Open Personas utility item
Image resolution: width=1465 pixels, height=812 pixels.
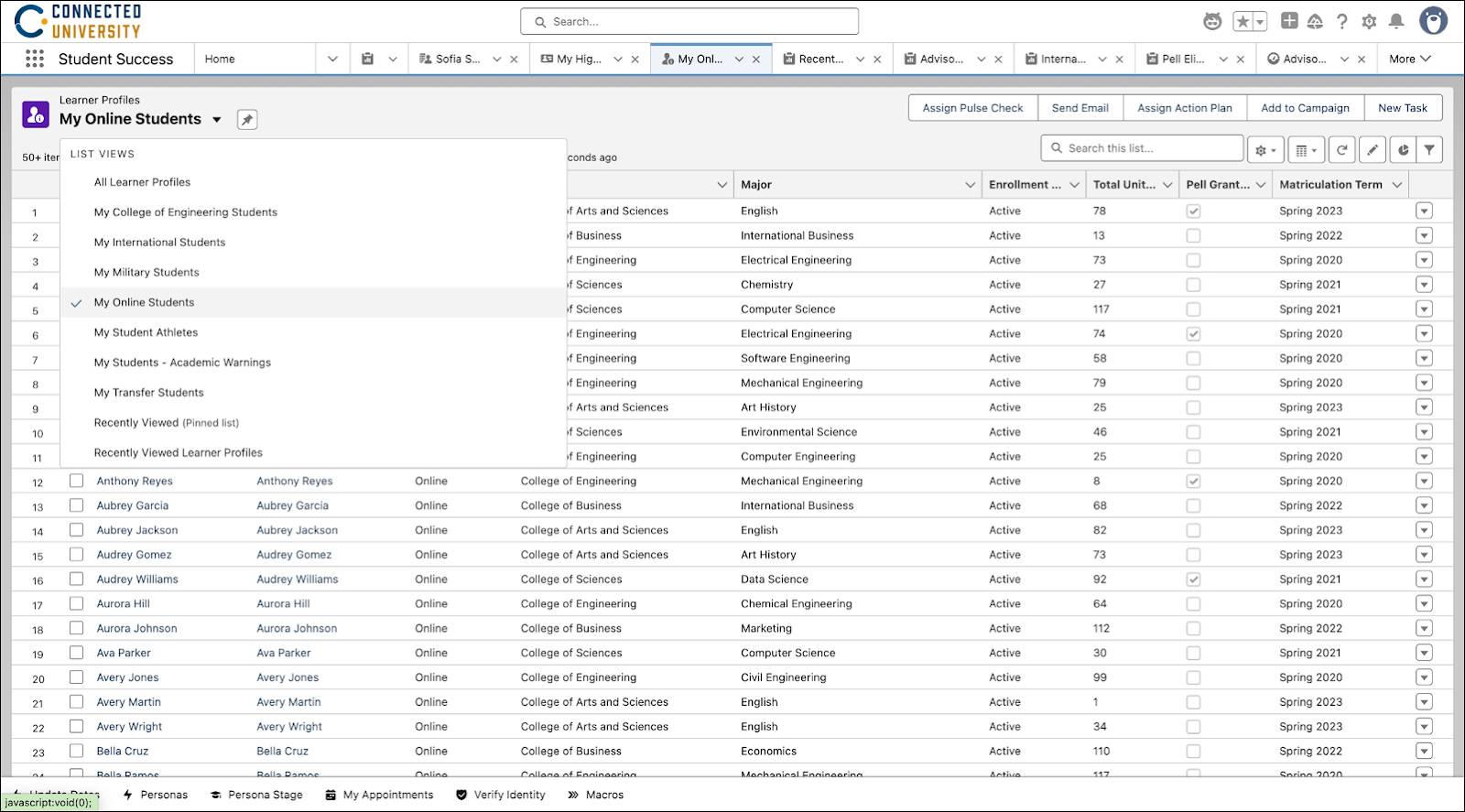click(x=155, y=795)
